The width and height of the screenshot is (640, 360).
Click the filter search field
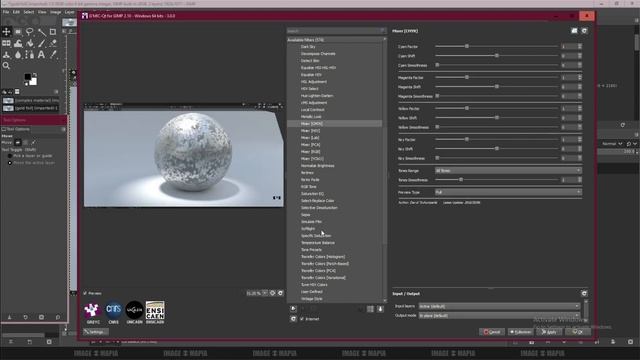(336, 31)
